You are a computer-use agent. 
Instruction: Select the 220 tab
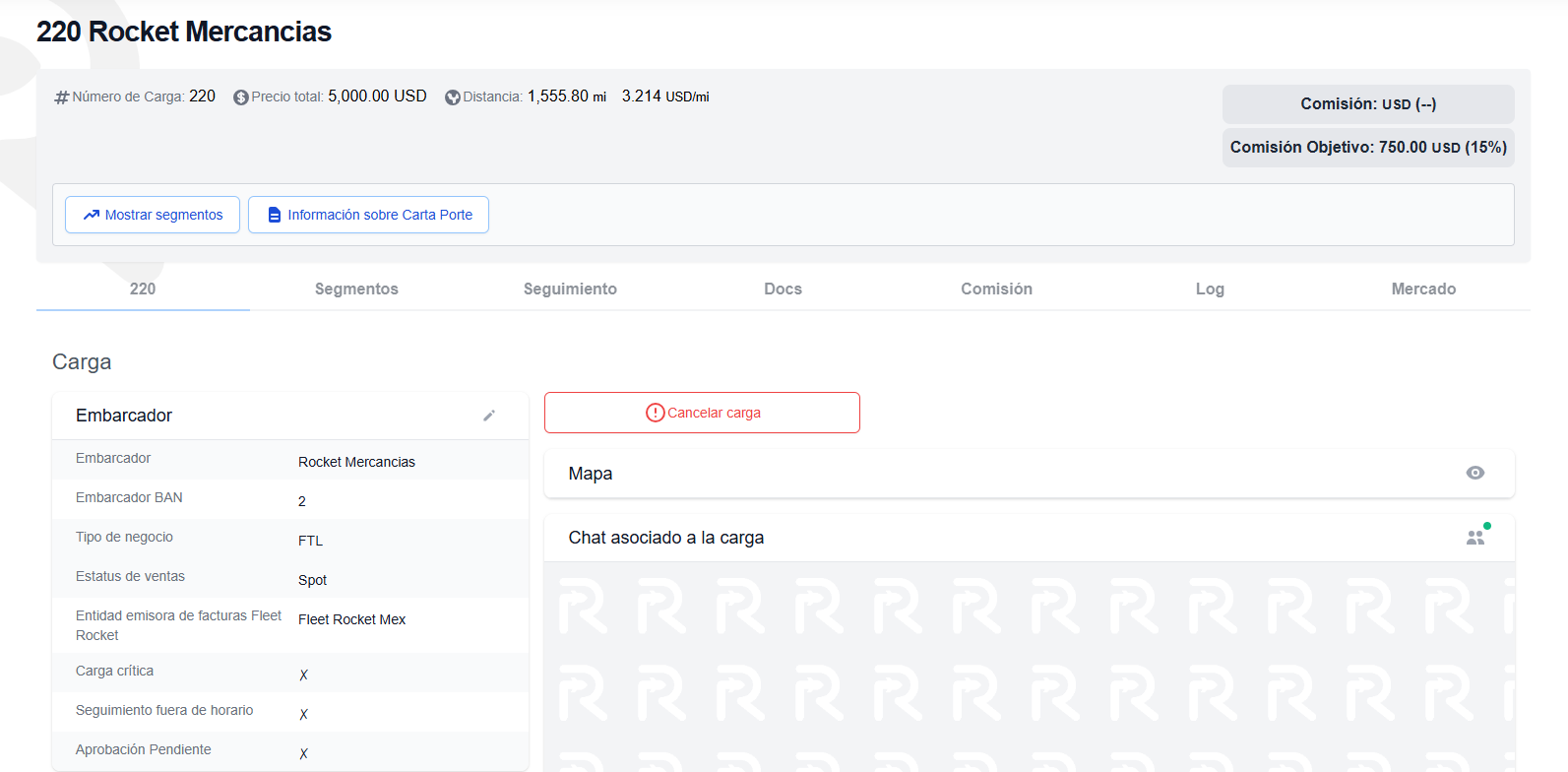(x=143, y=289)
